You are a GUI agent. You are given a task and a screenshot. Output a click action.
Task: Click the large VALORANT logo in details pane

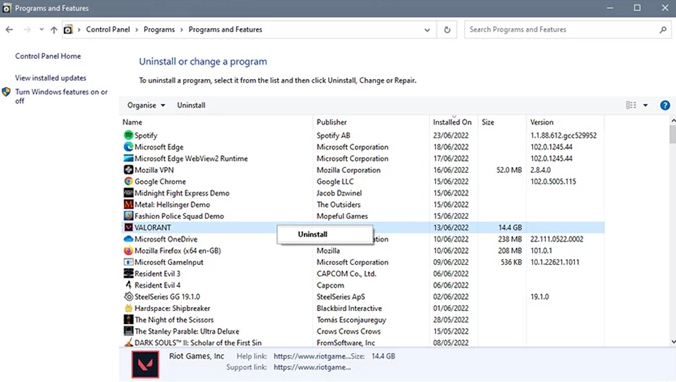[x=145, y=364]
